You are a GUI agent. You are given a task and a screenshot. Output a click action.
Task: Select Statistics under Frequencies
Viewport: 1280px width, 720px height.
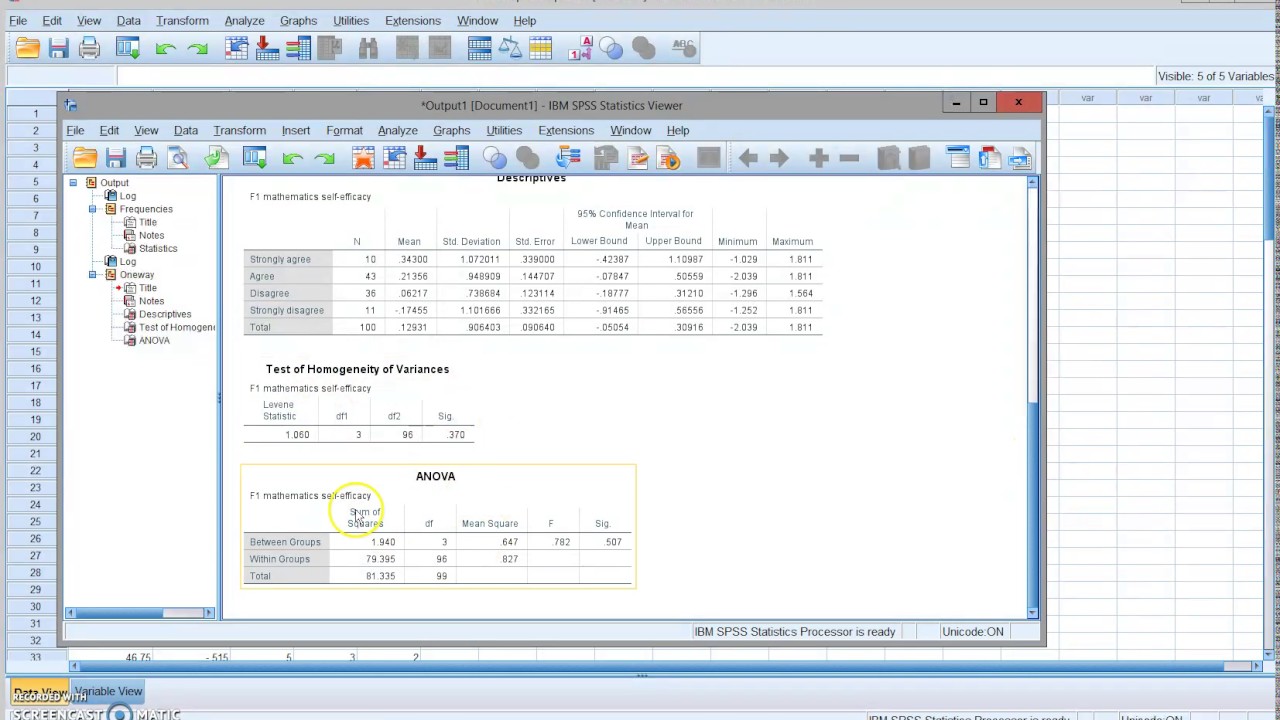tap(158, 248)
